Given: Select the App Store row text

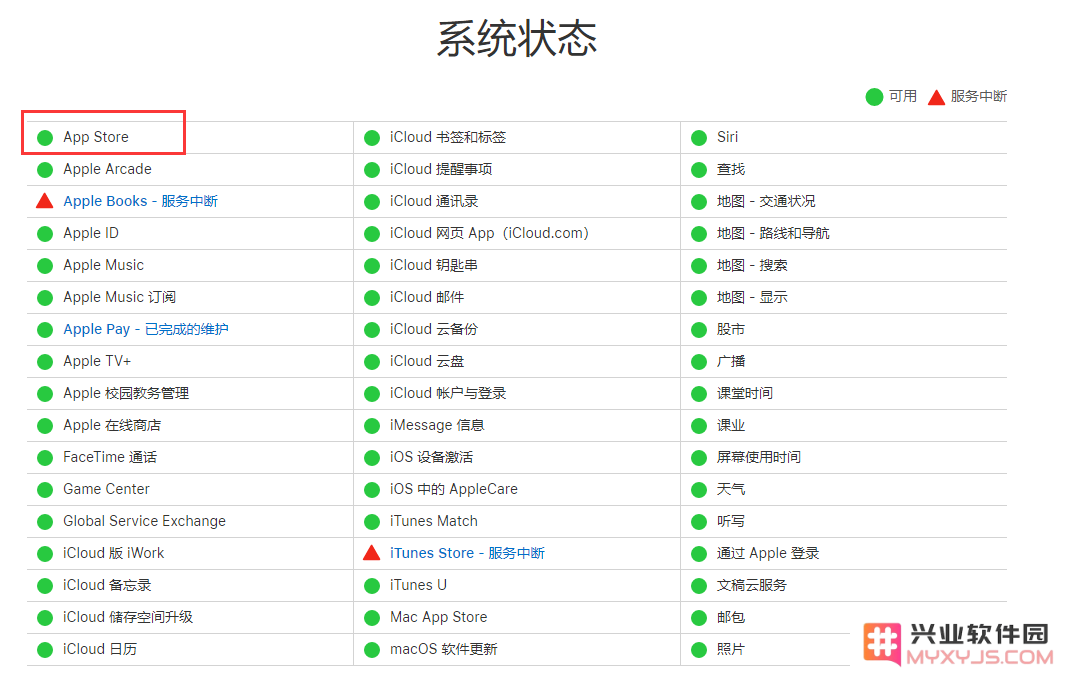Looking at the screenshot, I should (96, 137).
